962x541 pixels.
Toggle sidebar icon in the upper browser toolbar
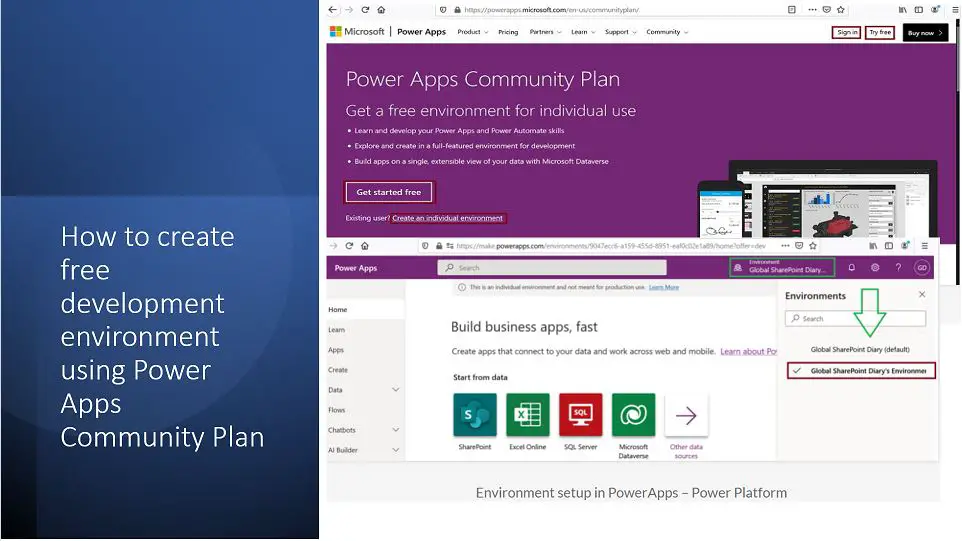pos(918,10)
